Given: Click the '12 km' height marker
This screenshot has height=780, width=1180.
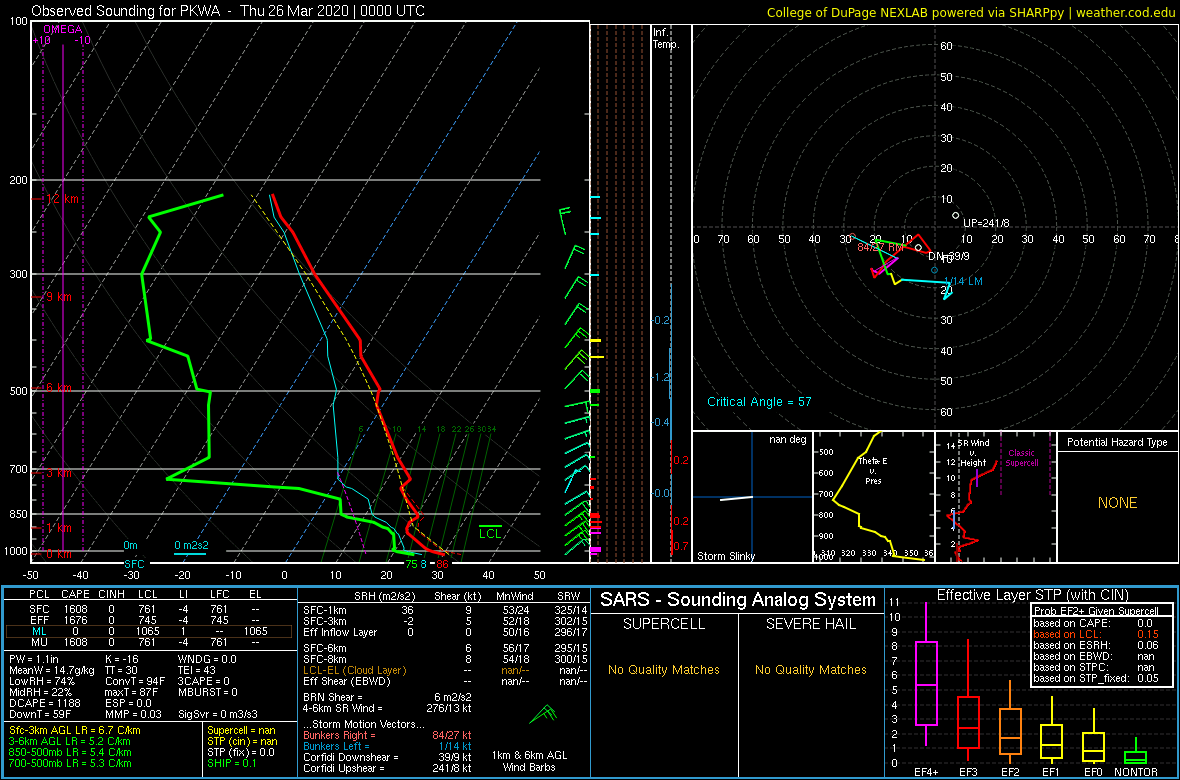Looking at the screenshot, I should click(62, 199).
